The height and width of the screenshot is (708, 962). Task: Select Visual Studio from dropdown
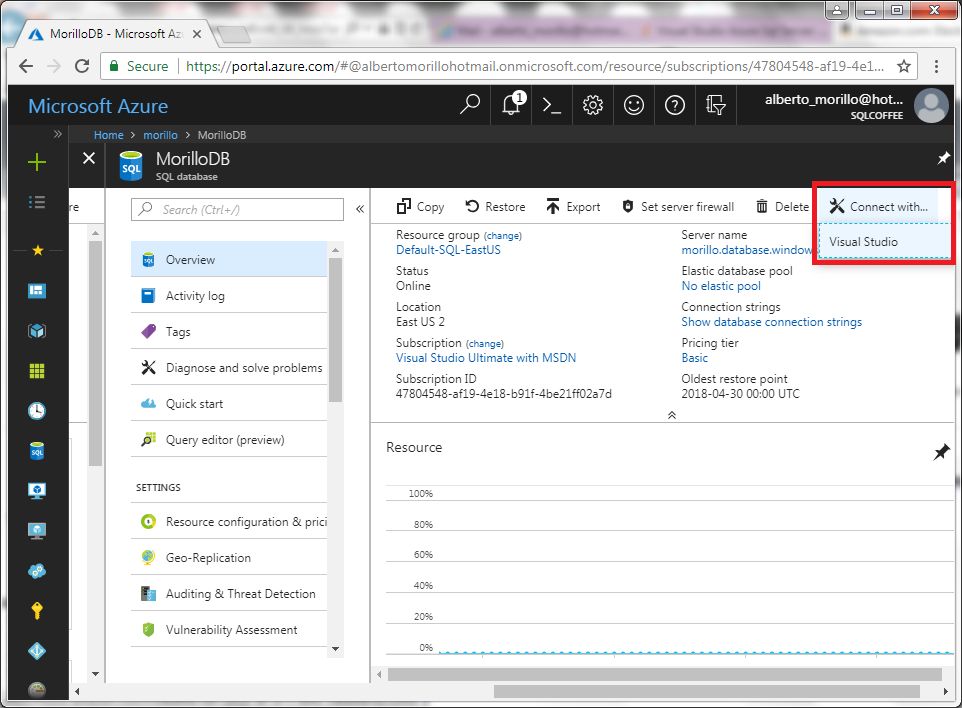(x=883, y=242)
